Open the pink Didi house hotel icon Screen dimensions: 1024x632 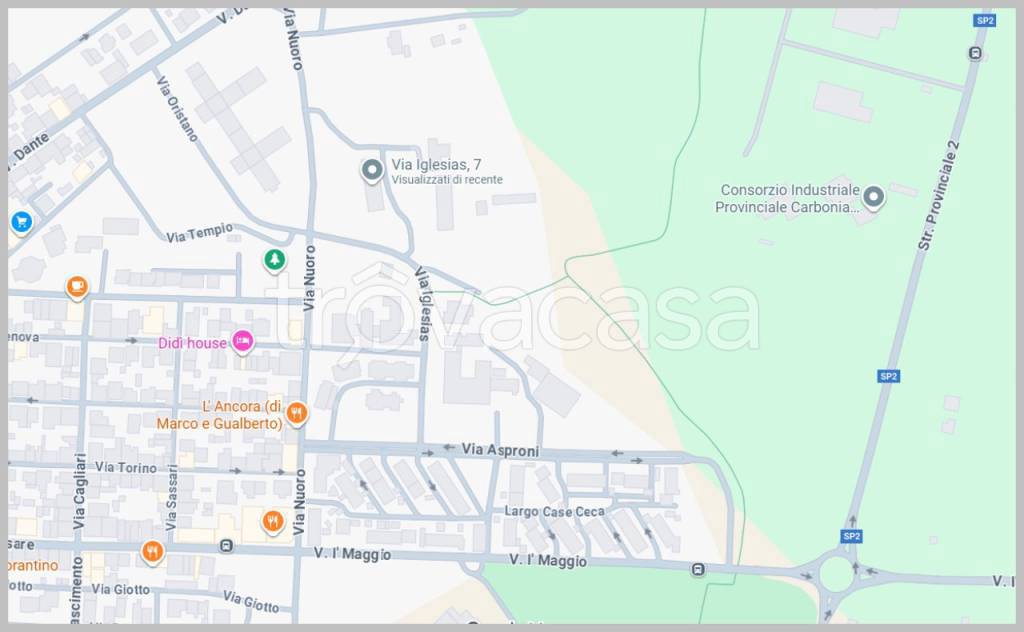(242, 343)
